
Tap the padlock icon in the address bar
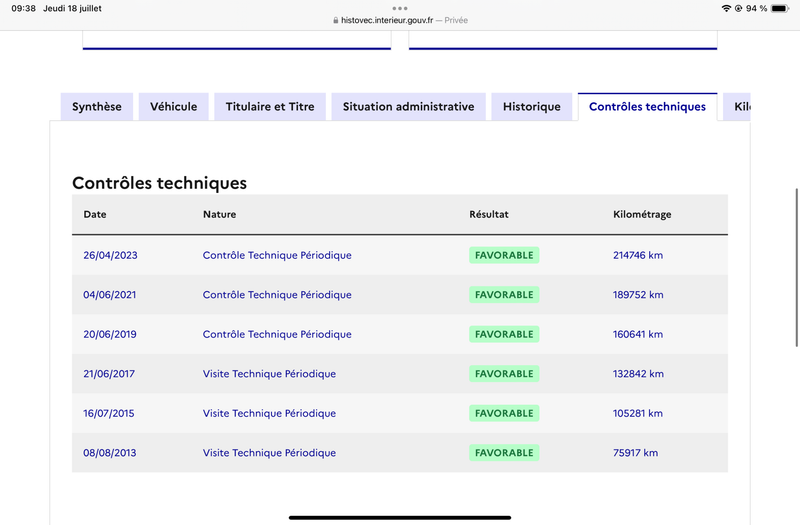(335, 20)
